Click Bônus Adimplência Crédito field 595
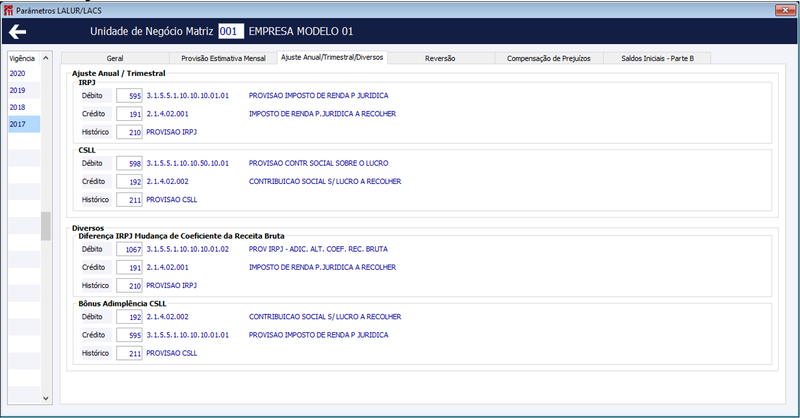The width and height of the screenshot is (800, 418). pyautogui.click(x=129, y=335)
